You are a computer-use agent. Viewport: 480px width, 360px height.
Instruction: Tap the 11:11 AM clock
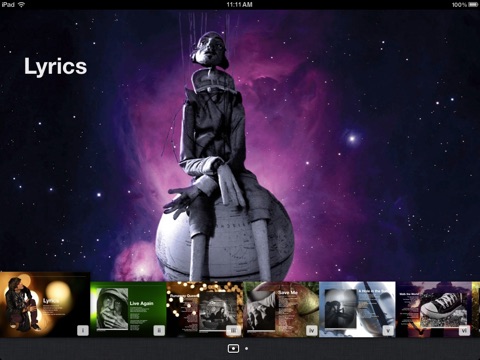click(x=239, y=4)
